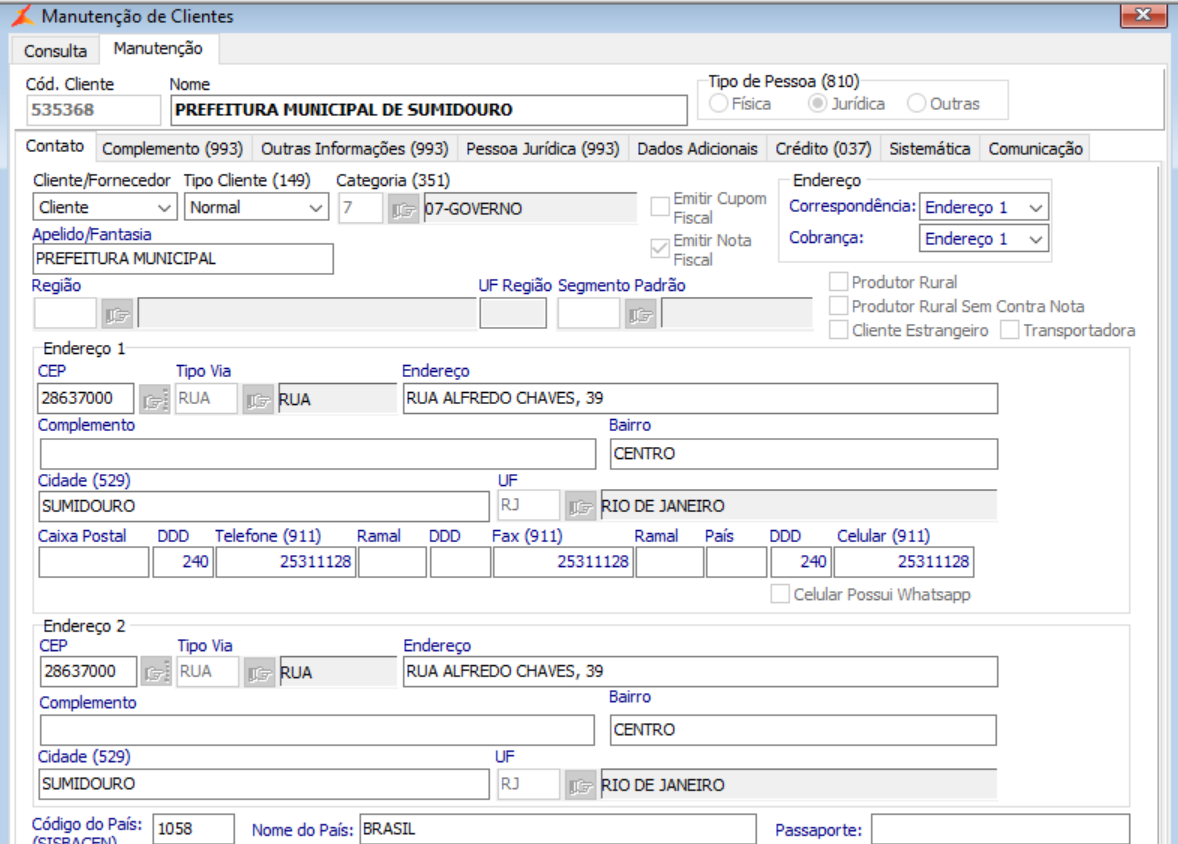Image resolution: width=1178 pixels, height=844 pixels.
Task: Select the Outras person type radio
Action: point(916,103)
